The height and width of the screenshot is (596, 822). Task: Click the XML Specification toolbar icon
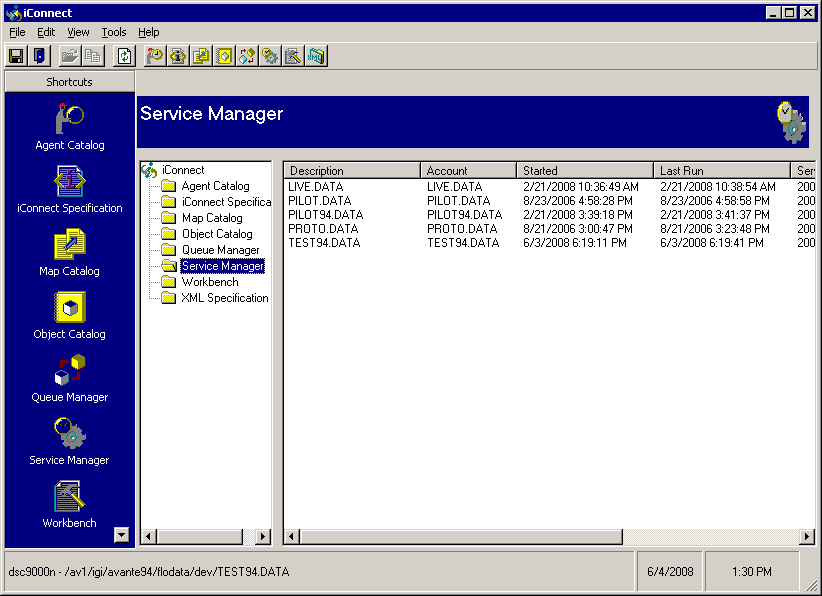[x=316, y=56]
